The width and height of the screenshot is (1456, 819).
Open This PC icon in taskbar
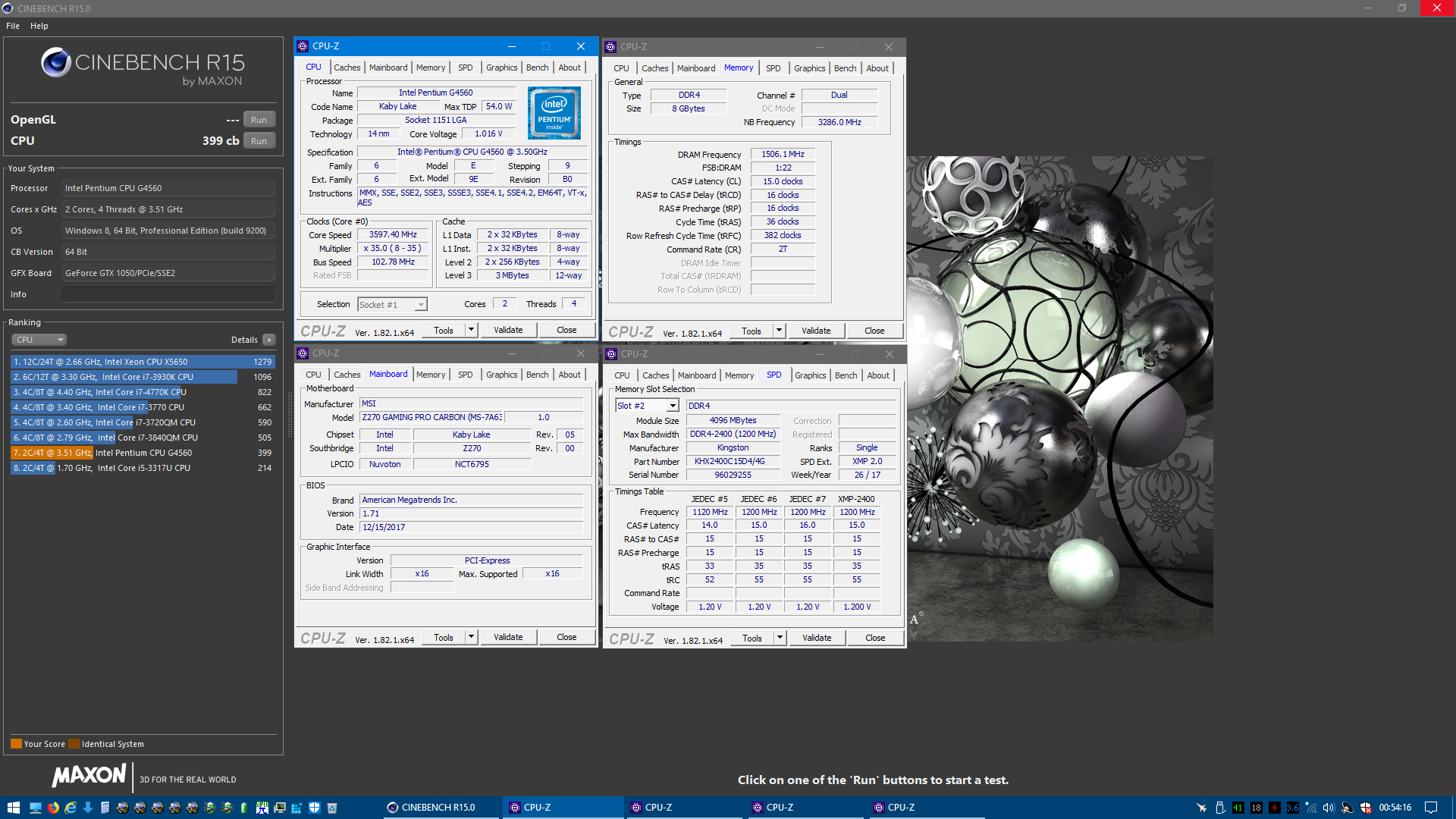click(x=36, y=808)
